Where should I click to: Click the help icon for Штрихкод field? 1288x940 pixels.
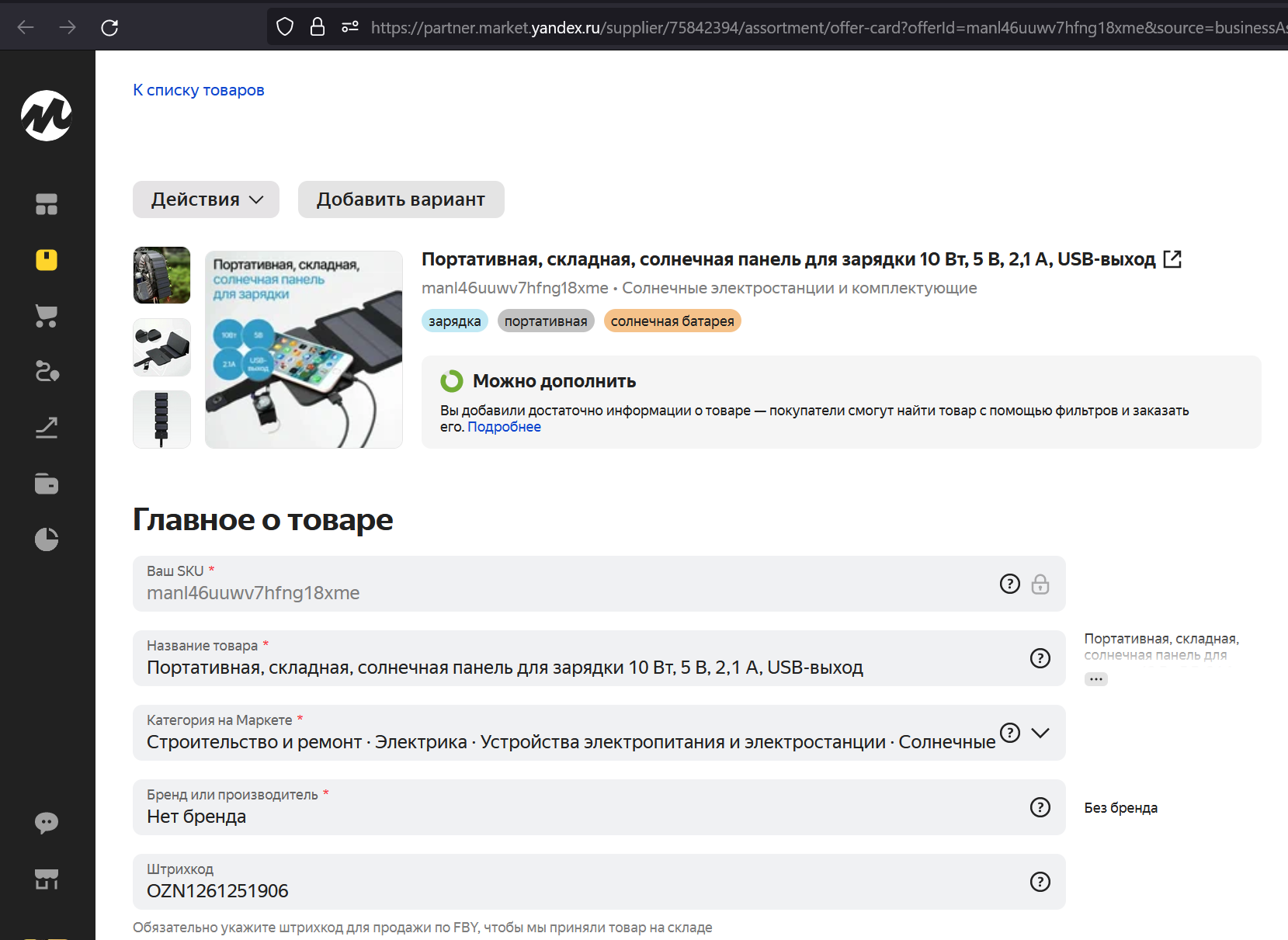(x=1040, y=882)
